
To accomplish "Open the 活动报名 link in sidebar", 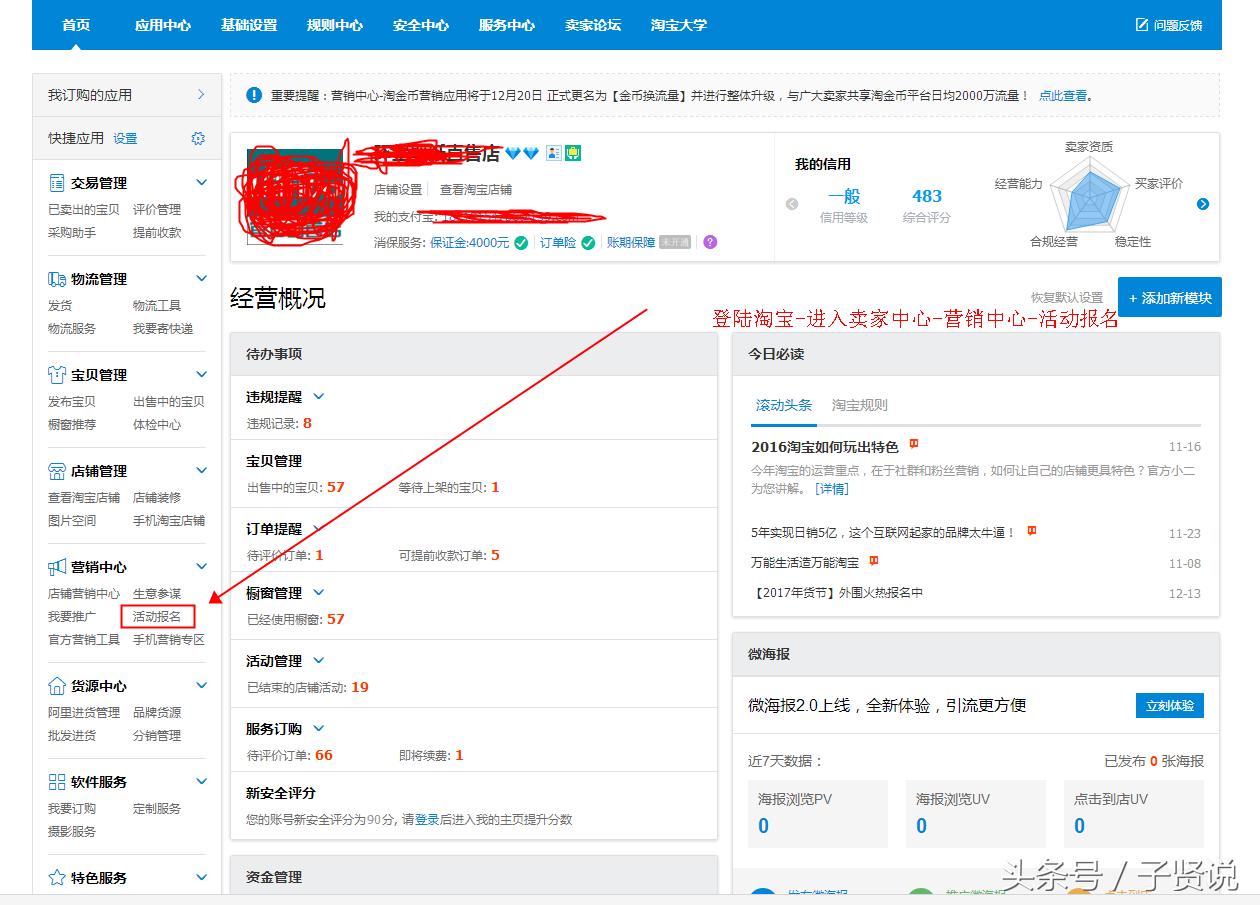I will (157, 617).
